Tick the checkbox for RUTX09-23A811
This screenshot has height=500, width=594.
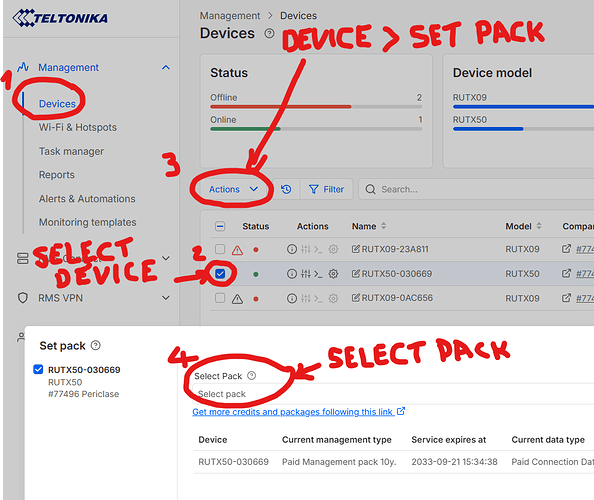[220, 249]
